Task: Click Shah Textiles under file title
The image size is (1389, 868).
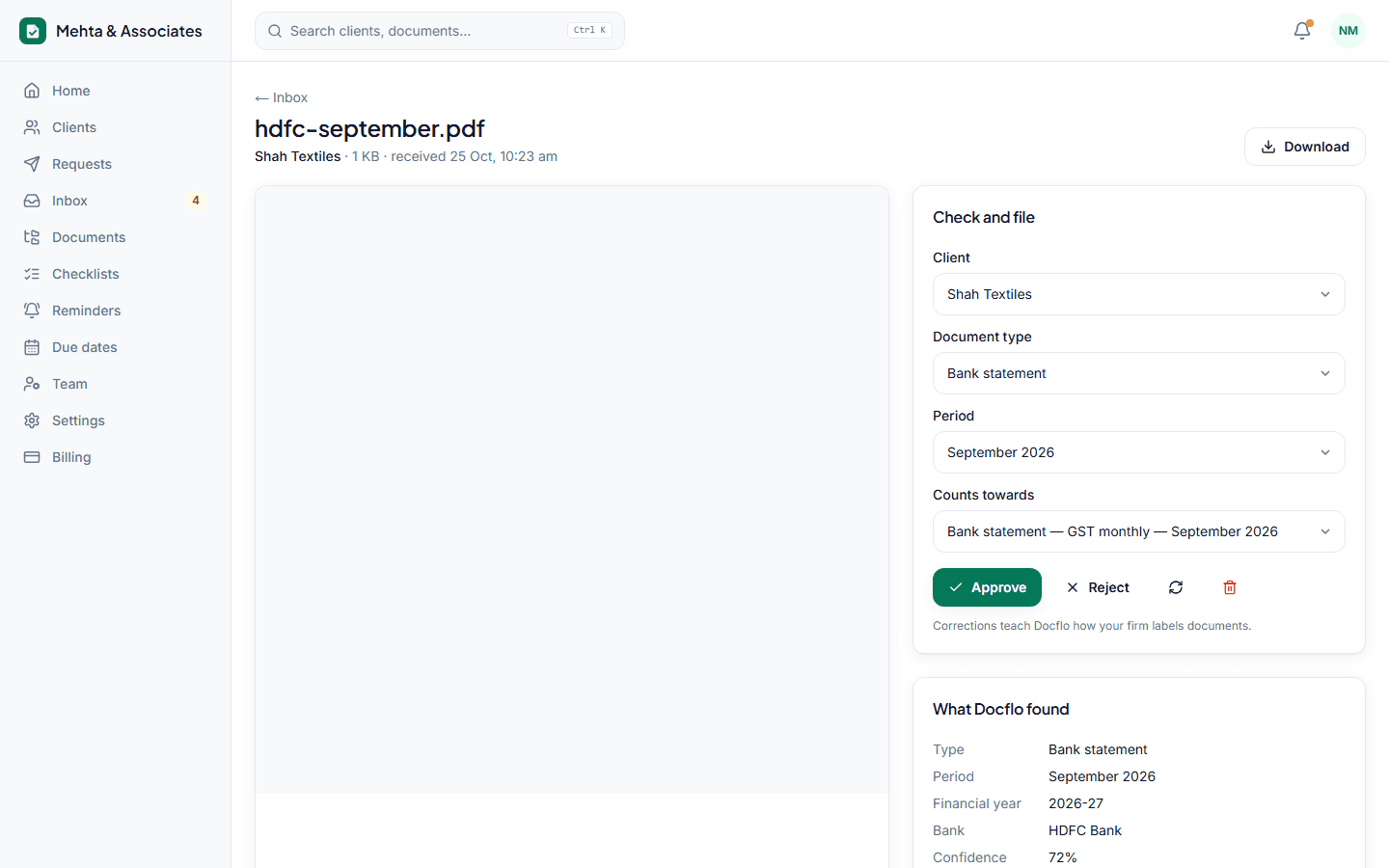Action: point(297,156)
